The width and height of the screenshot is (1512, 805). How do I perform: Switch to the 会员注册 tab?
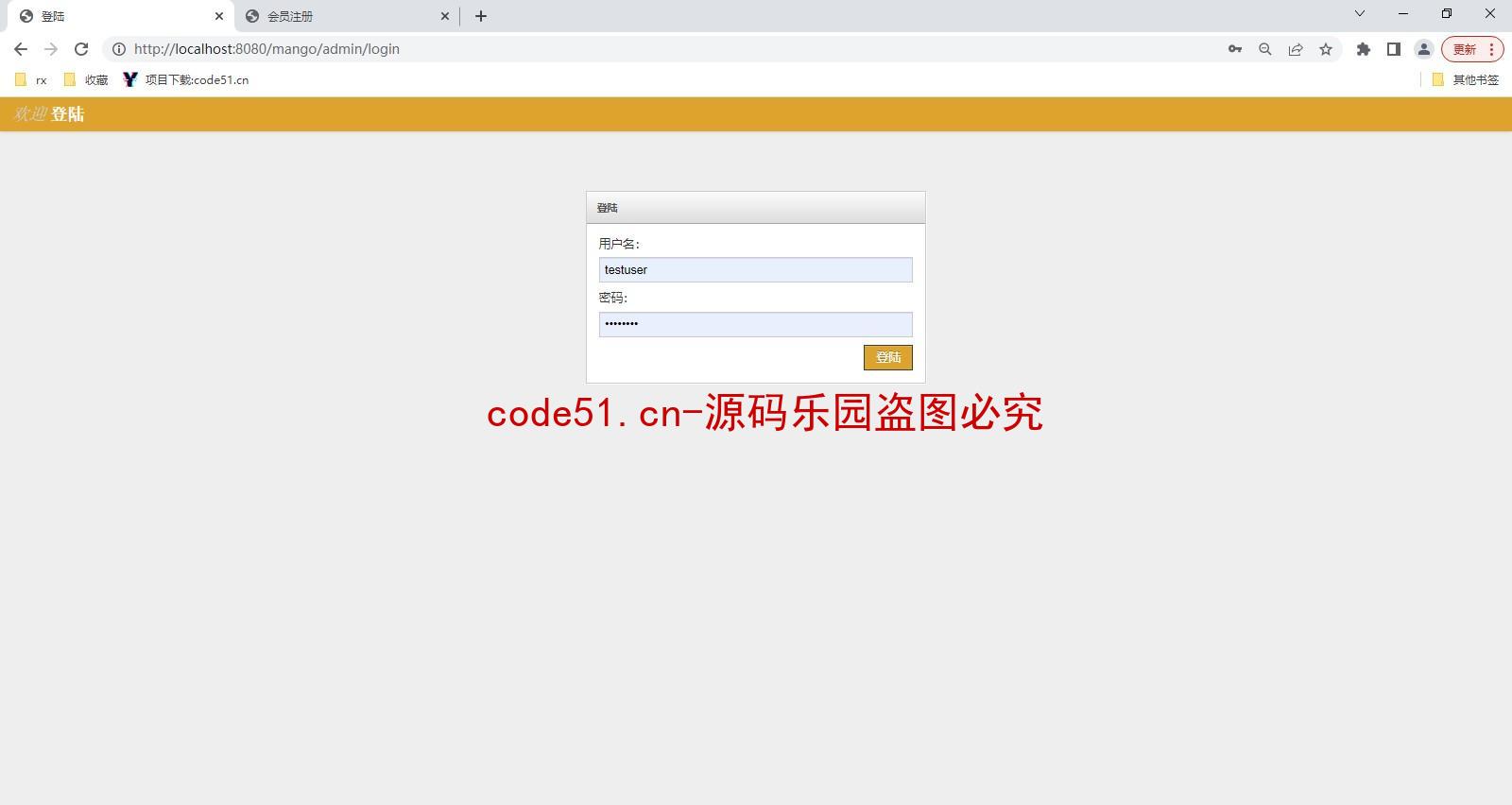[x=348, y=16]
